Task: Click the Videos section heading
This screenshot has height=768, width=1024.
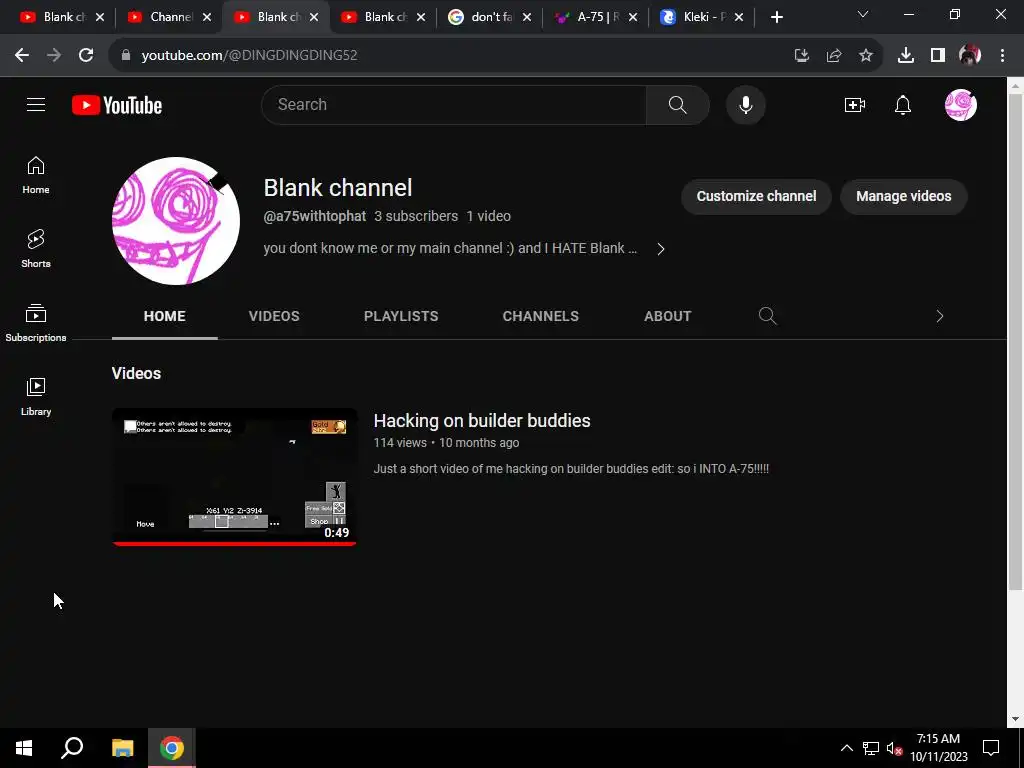Action: tap(136, 374)
